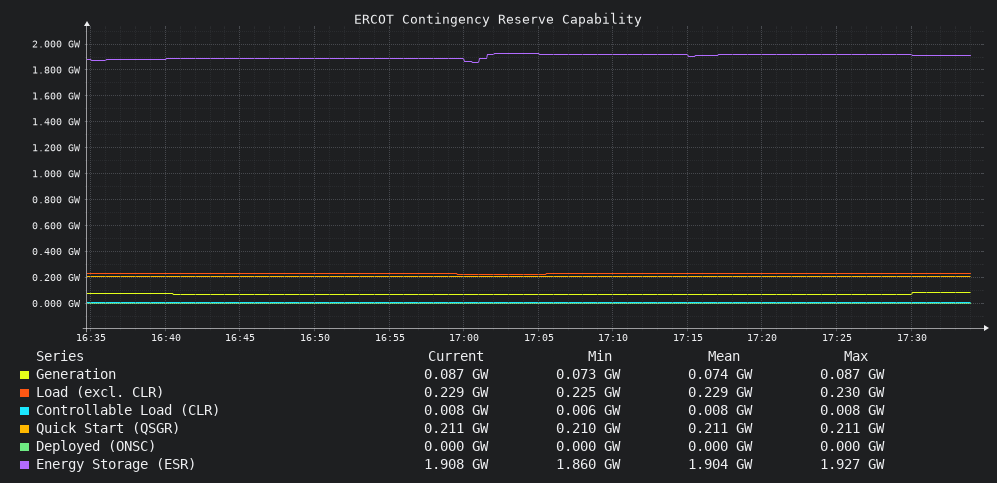Click the 2.000 GW y-axis label
The image size is (997, 483).
tap(56, 44)
